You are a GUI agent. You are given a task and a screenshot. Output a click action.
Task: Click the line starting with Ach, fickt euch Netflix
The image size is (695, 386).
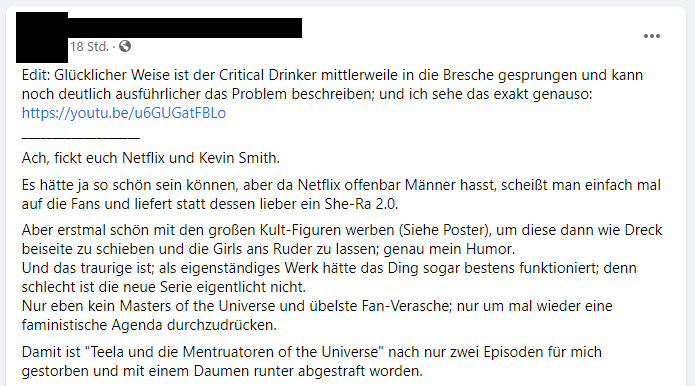151,158
